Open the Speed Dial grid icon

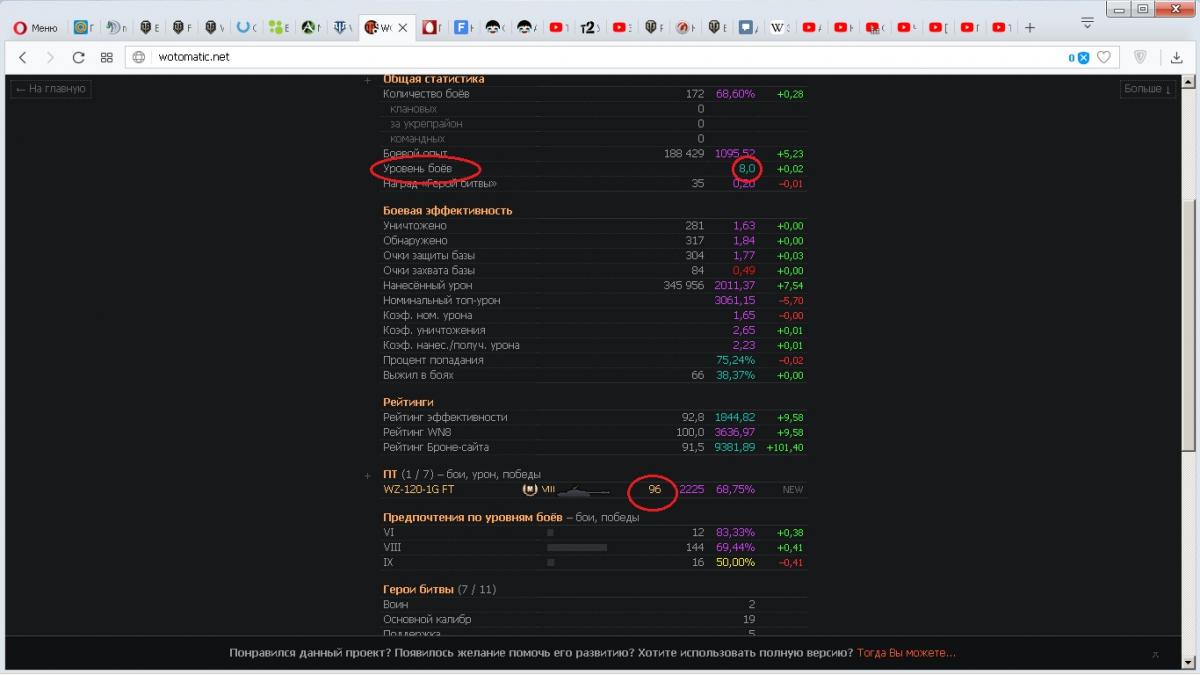106,57
